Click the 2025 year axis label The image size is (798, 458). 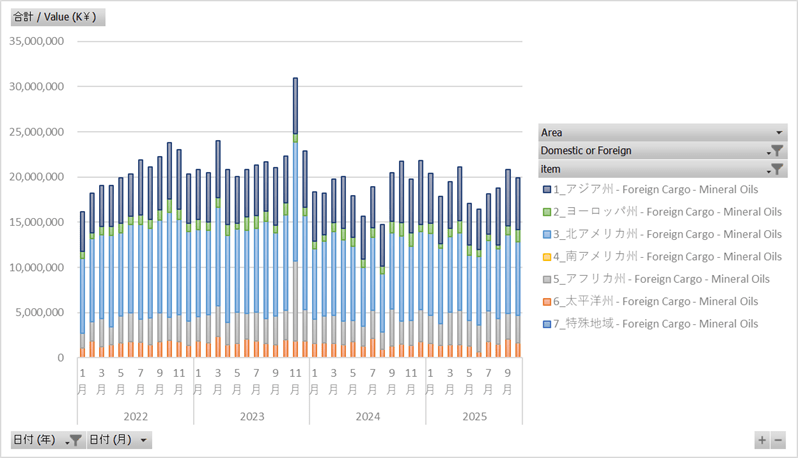click(474, 415)
